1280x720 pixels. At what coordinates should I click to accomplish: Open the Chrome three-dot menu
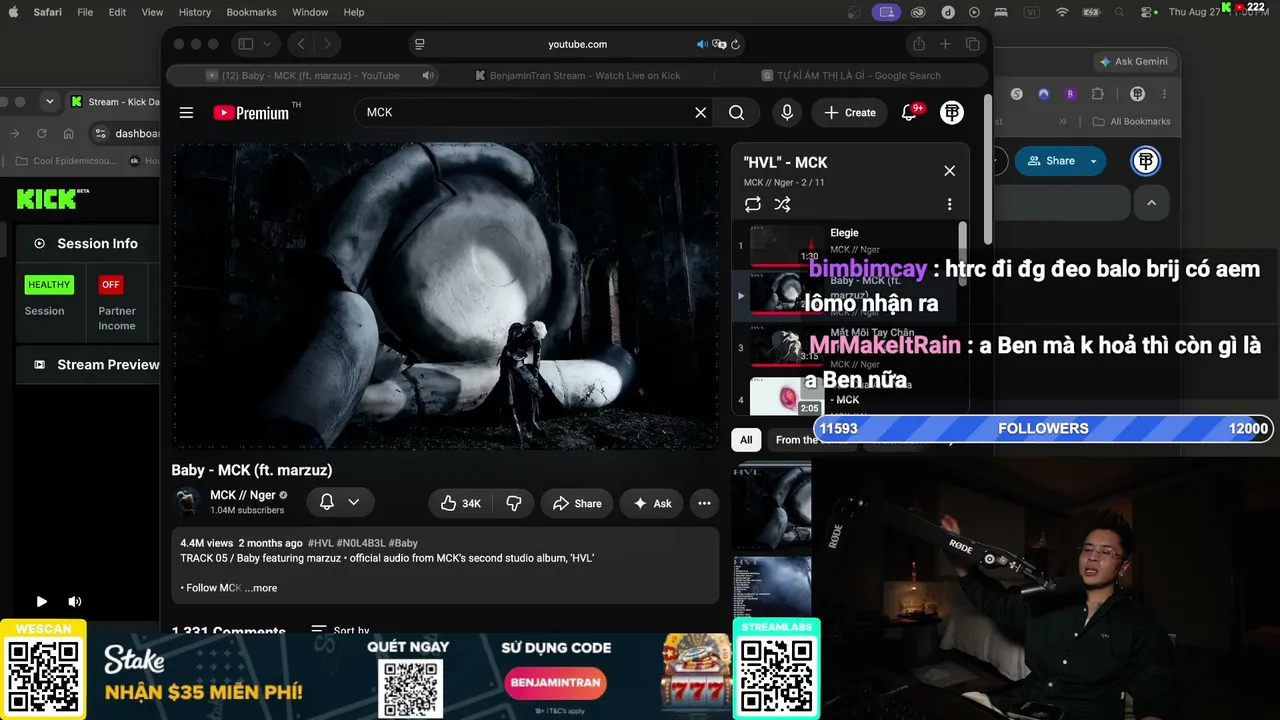click(x=1164, y=94)
